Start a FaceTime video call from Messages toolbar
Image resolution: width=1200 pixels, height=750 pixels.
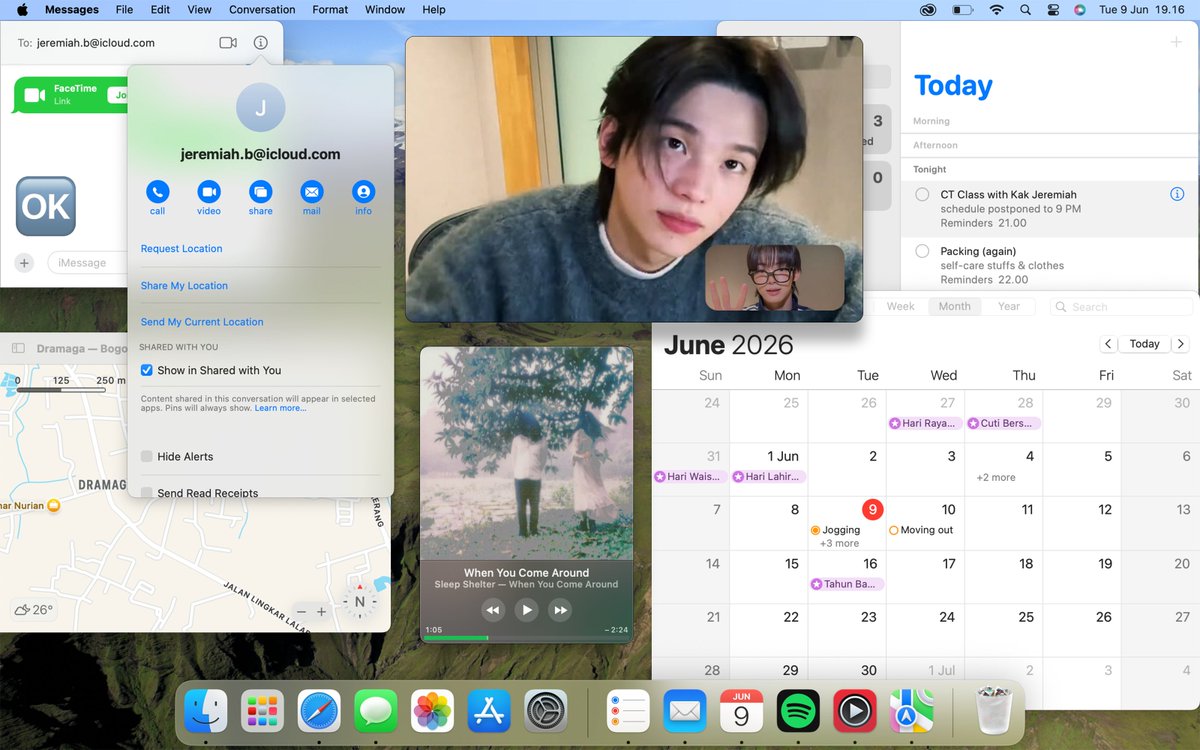[228, 43]
